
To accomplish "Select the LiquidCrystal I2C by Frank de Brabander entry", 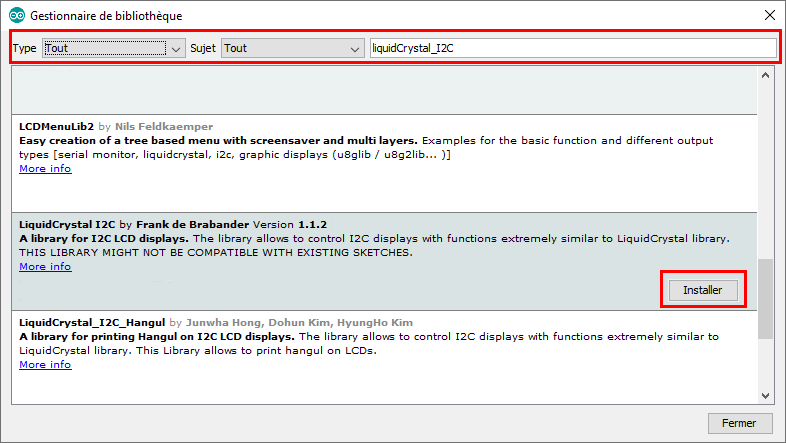I will point(384,261).
